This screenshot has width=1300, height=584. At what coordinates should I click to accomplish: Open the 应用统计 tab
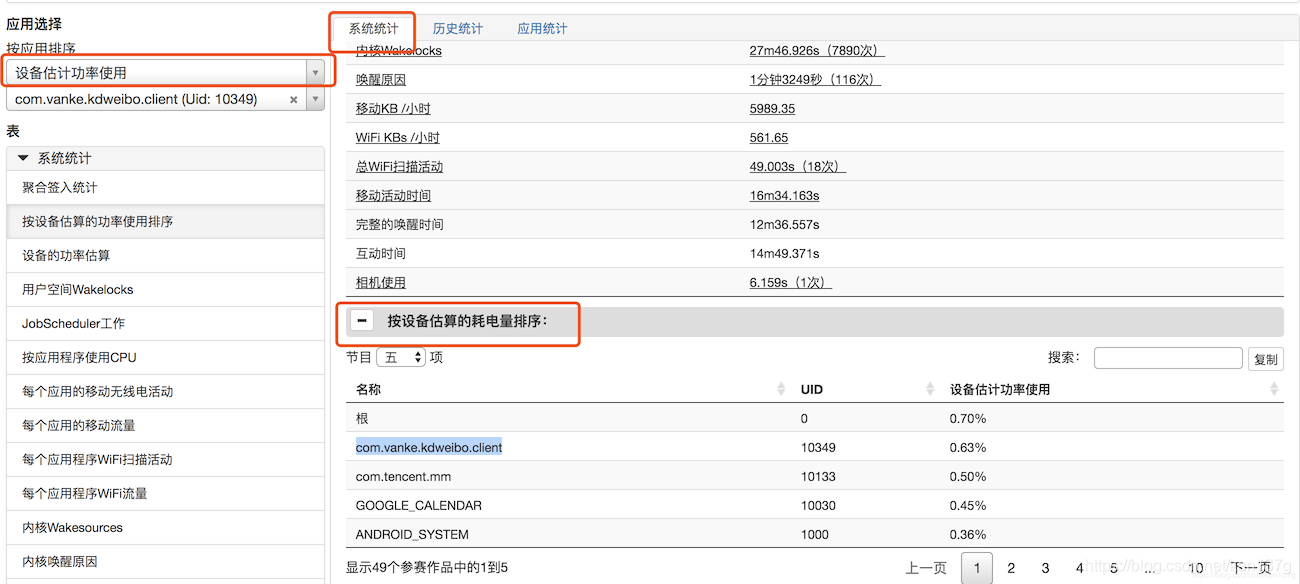[x=542, y=29]
